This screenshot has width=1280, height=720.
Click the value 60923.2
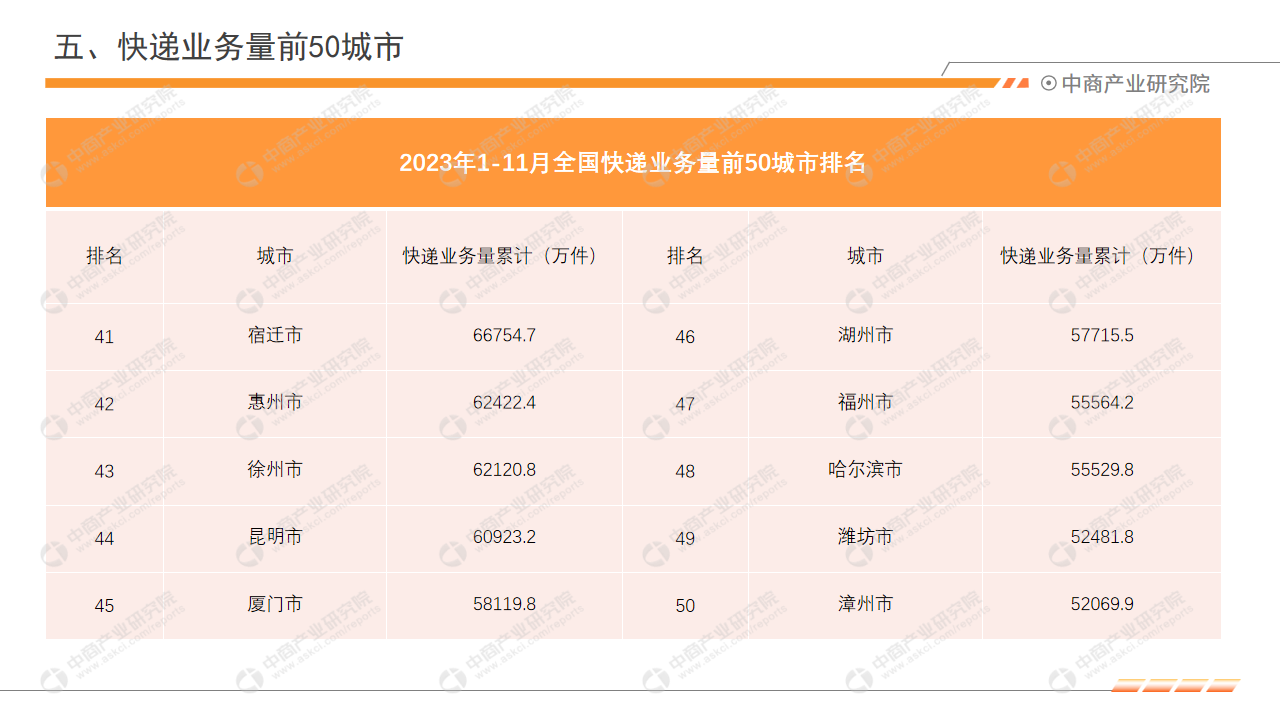coord(504,537)
